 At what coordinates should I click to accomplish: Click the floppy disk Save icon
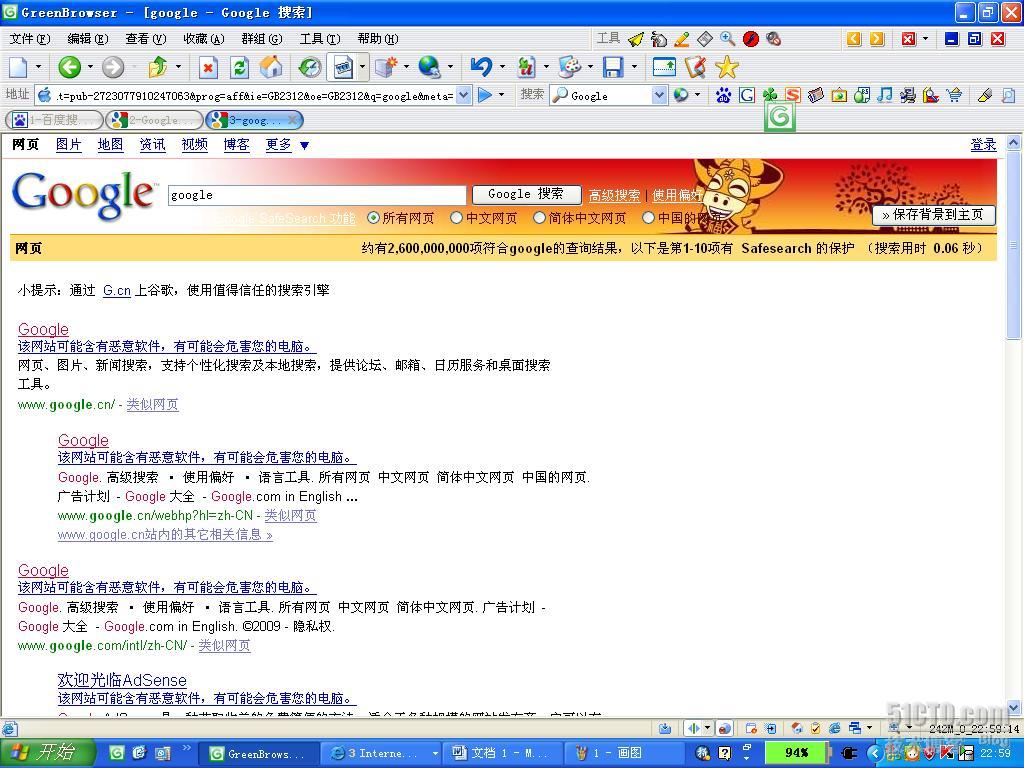(x=613, y=67)
